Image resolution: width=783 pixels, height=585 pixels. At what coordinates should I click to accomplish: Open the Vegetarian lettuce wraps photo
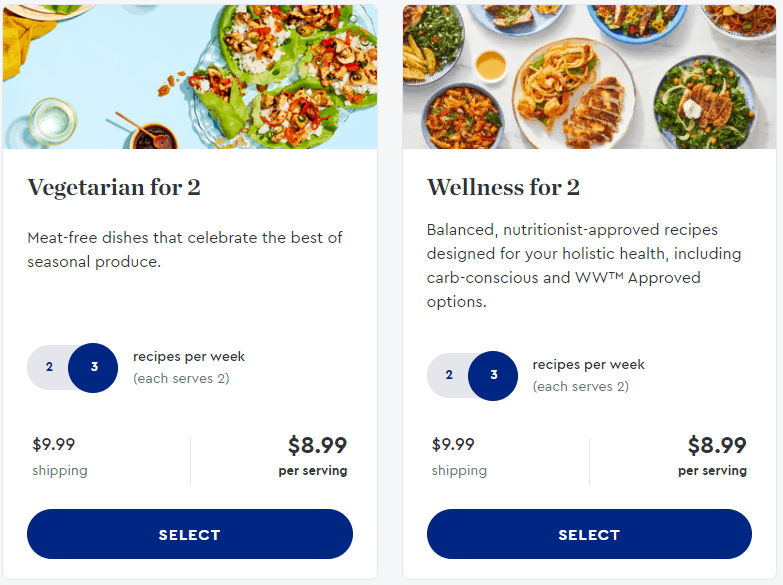(190, 76)
